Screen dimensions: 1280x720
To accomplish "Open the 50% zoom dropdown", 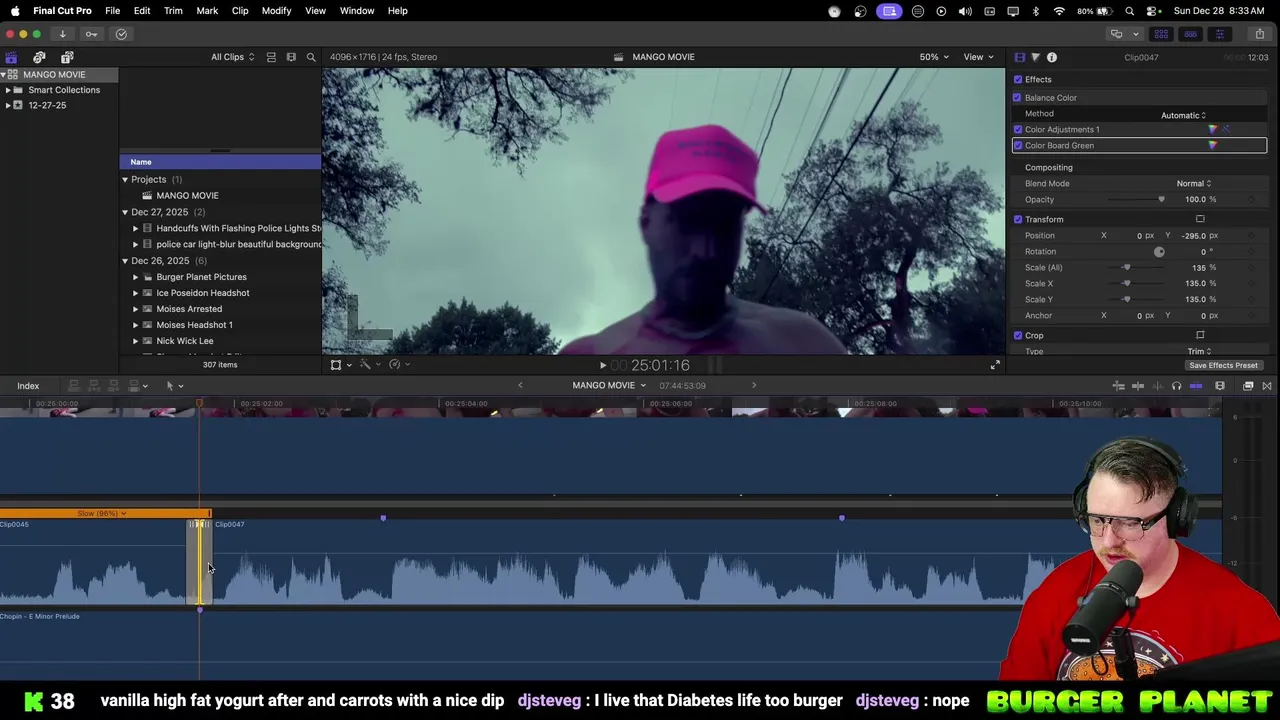I will (x=934, y=57).
